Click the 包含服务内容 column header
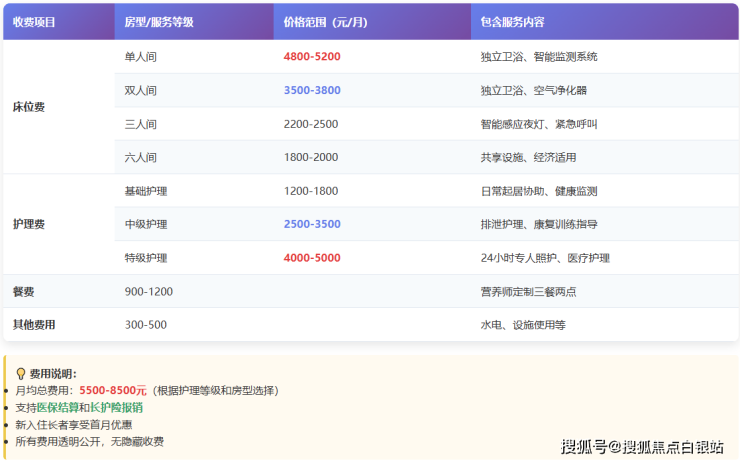 click(515, 21)
